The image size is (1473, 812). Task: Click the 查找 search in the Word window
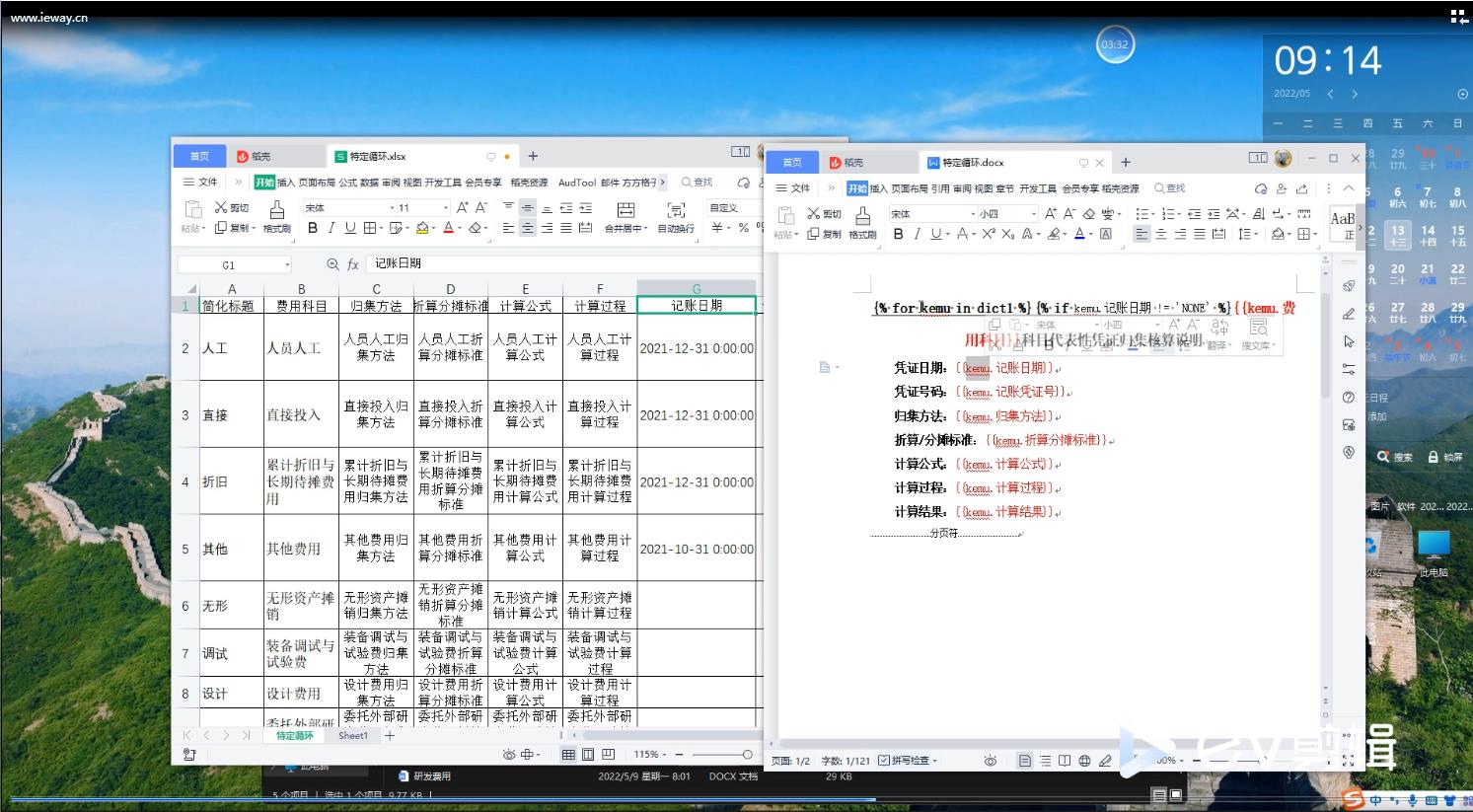coord(1169,188)
